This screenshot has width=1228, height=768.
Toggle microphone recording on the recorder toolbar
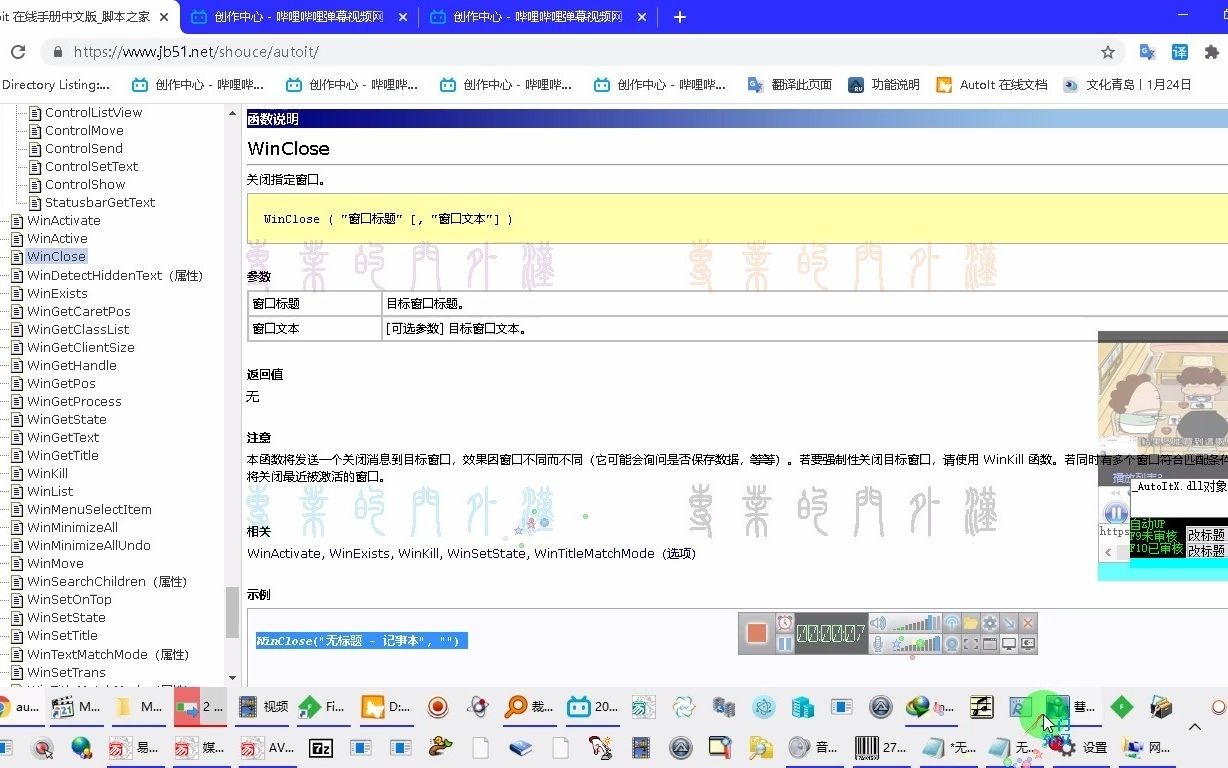pos(878,644)
